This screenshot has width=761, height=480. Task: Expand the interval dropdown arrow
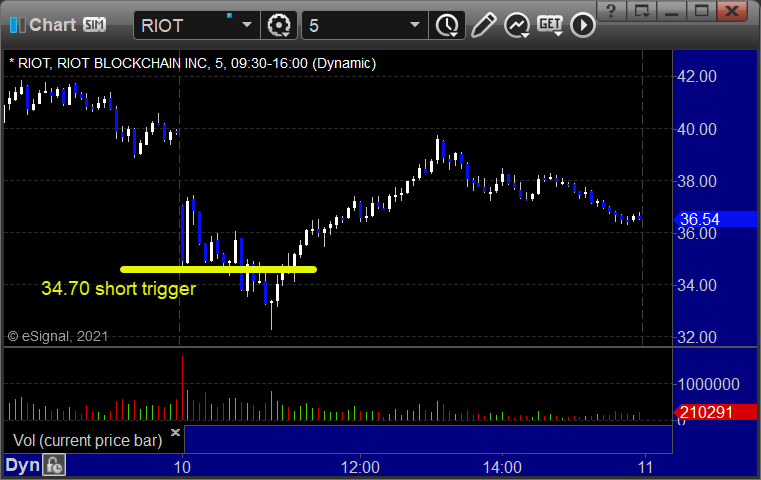tap(415, 25)
